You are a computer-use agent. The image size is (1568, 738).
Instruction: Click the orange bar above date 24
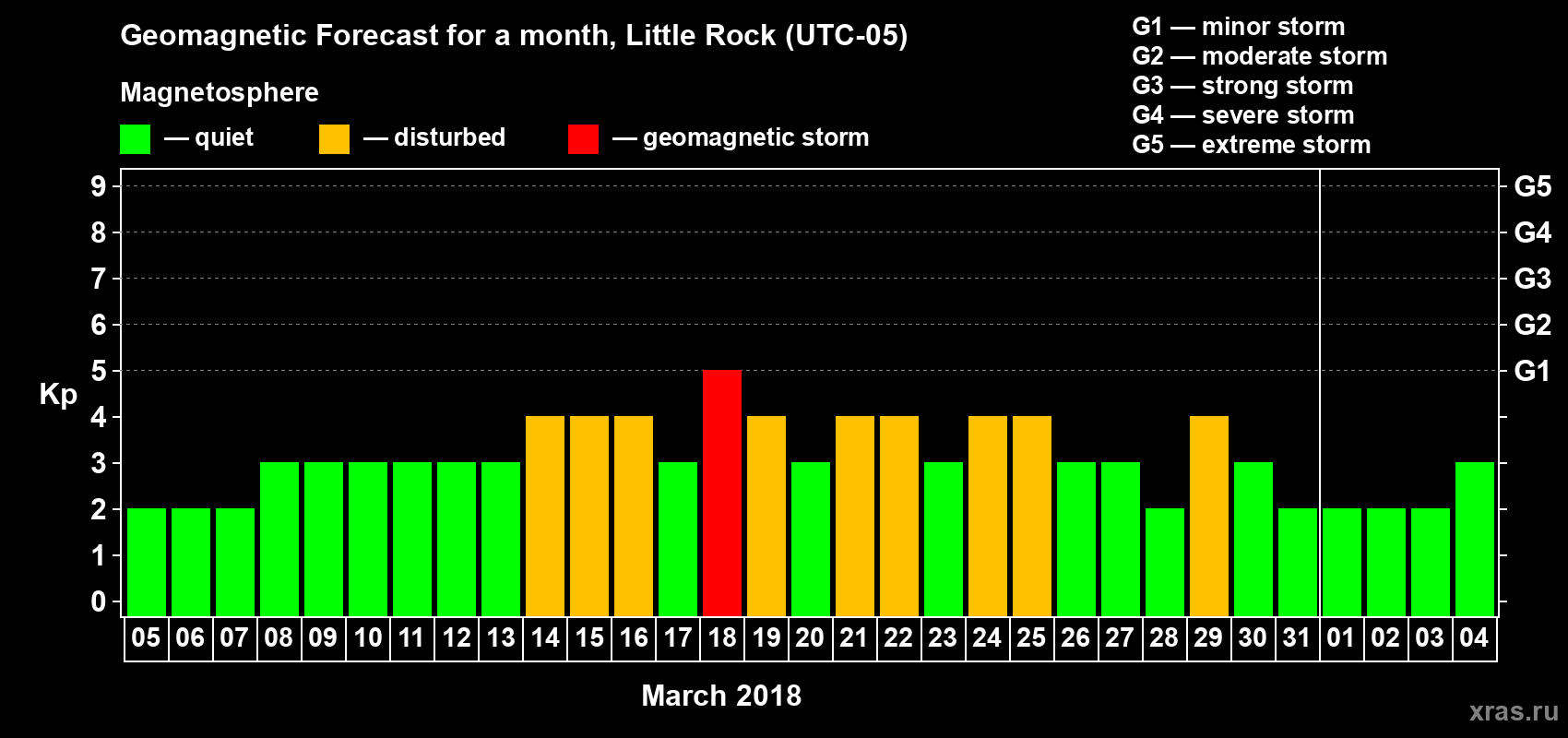[x=988, y=516]
